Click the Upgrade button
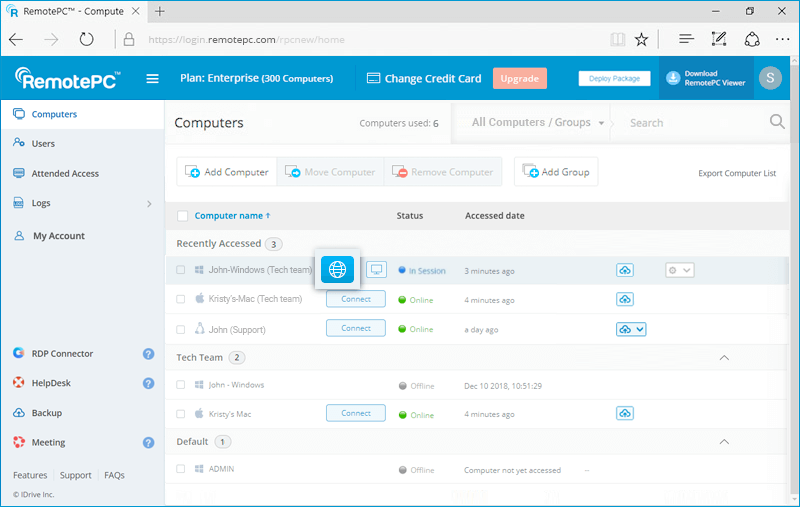800x507 pixels. pyautogui.click(x=519, y=78)
